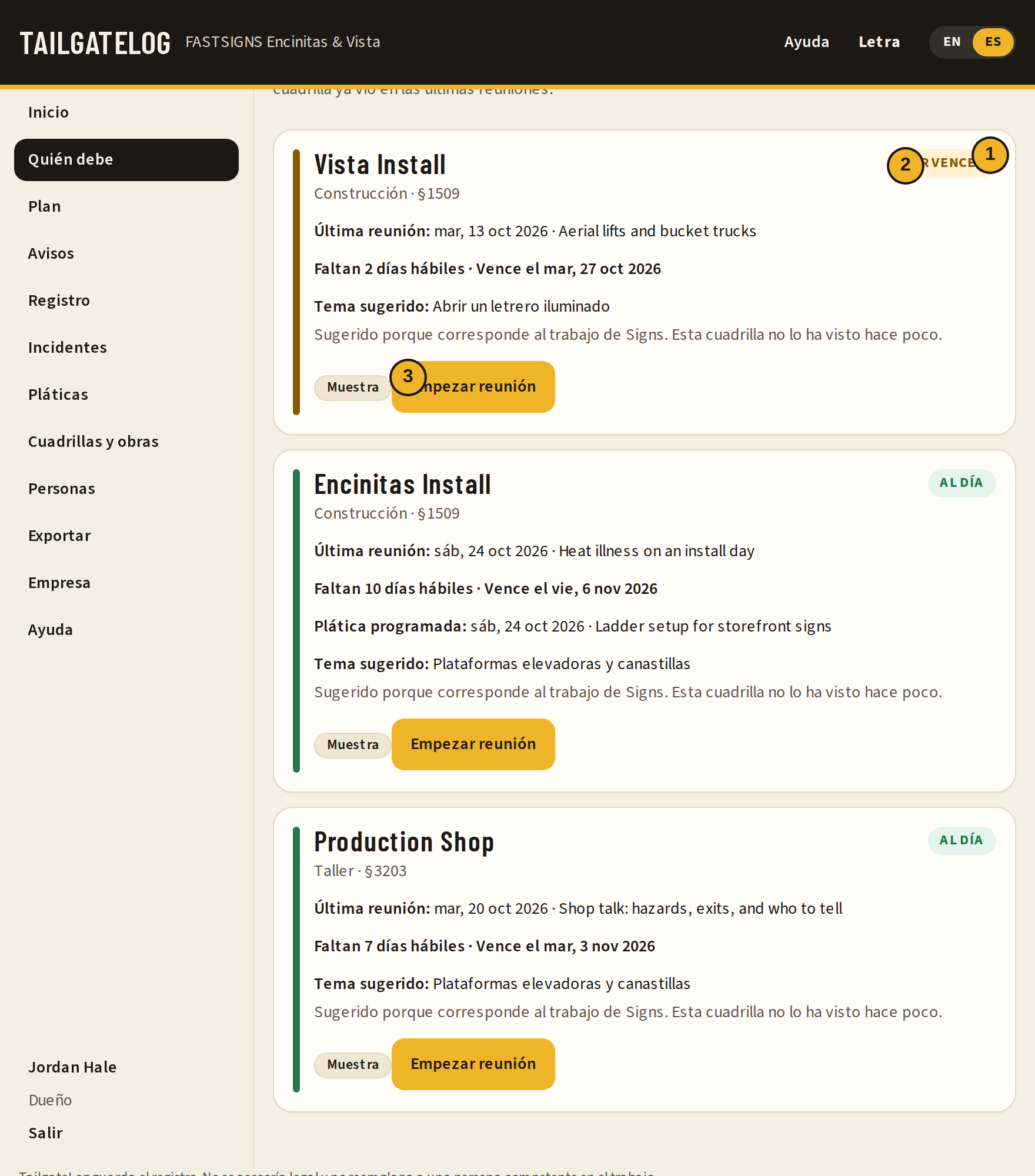Open the Plan page
Screen dimensions: 1035x1176
click(x=126, y=206)
